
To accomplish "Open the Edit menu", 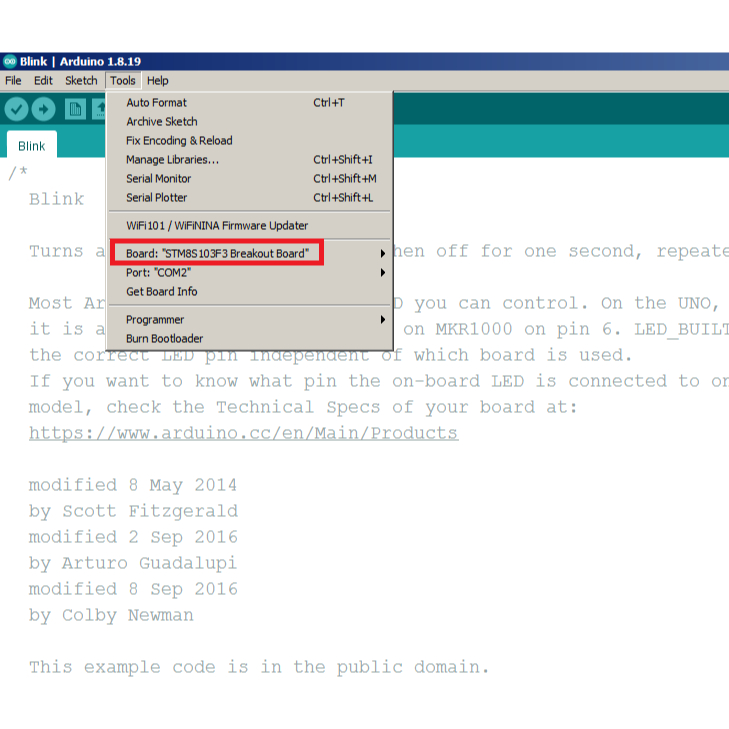I will pos(43,81).
